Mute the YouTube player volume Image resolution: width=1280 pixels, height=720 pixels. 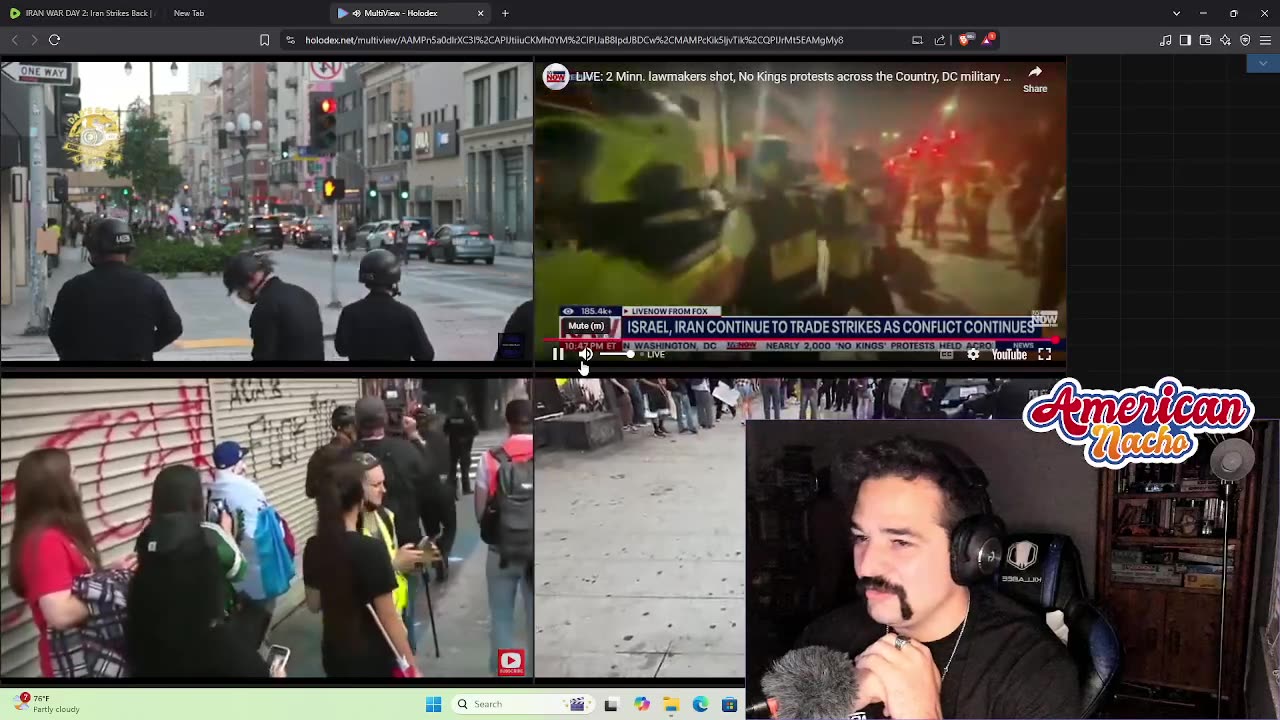pos(586,354)
